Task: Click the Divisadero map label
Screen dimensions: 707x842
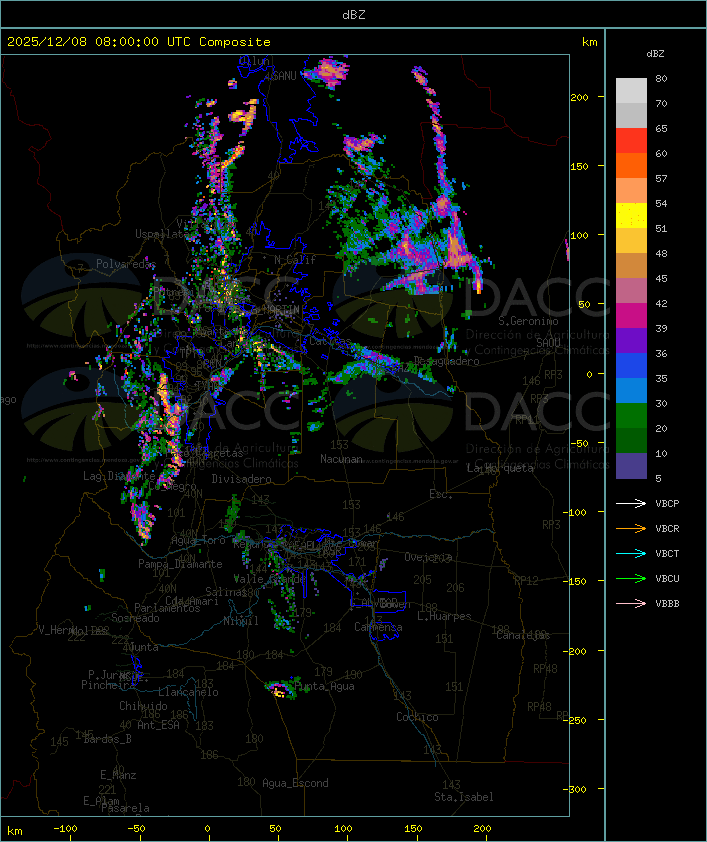Action: (x=241, y=478)
